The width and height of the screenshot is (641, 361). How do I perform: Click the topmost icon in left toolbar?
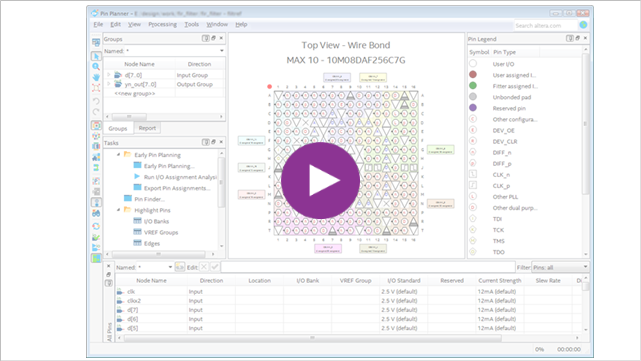[96, 42]
